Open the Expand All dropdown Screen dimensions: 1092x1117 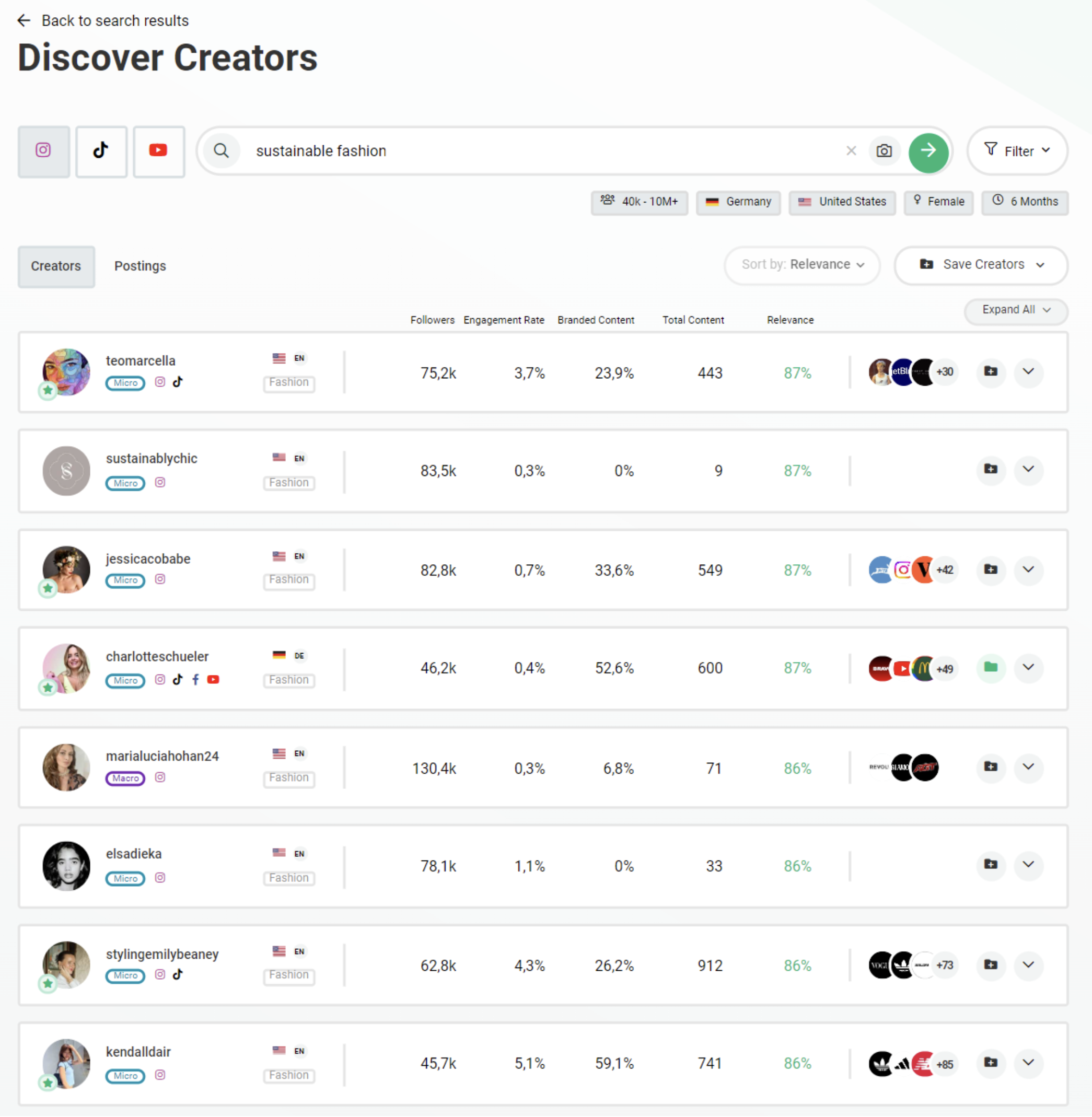click(x=1015, y=310)
